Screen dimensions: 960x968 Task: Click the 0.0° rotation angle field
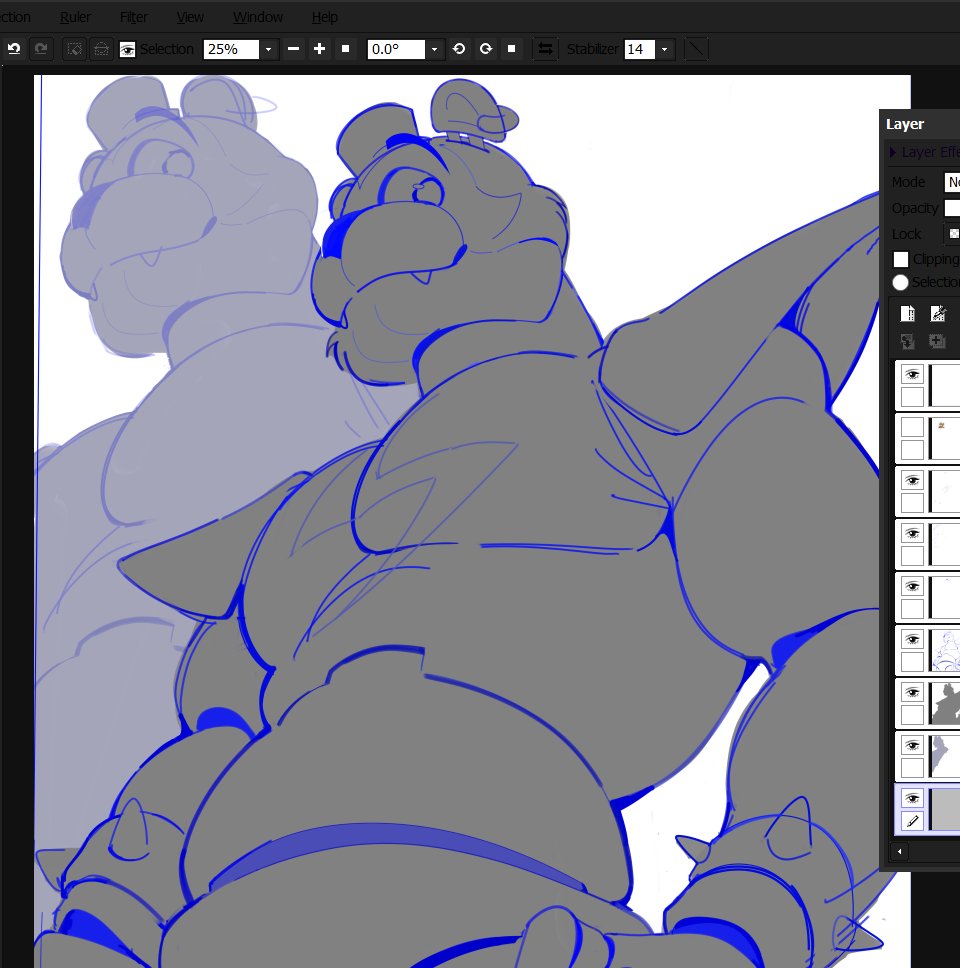click(x=396, y=49)
